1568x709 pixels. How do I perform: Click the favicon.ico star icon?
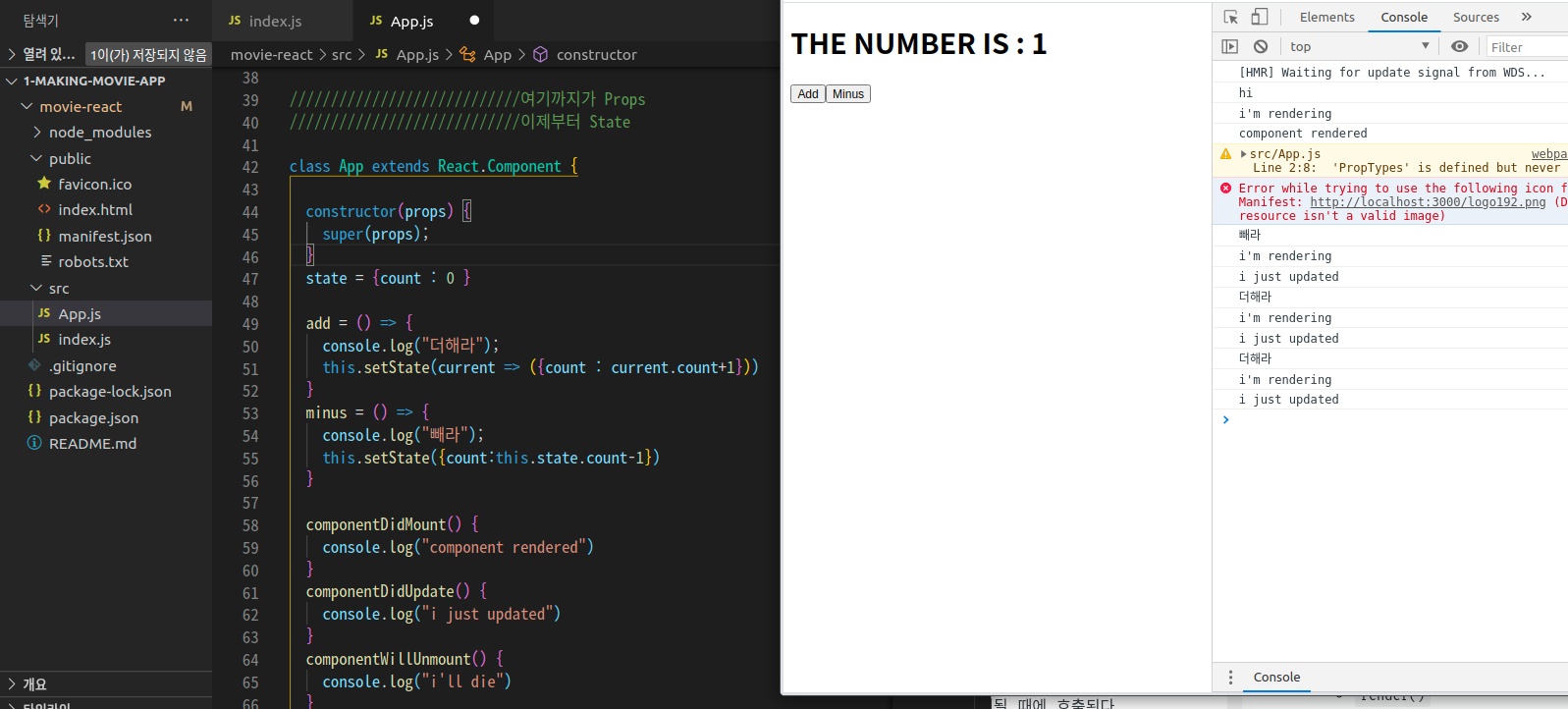pyautogui.click(x=44, y=183)
